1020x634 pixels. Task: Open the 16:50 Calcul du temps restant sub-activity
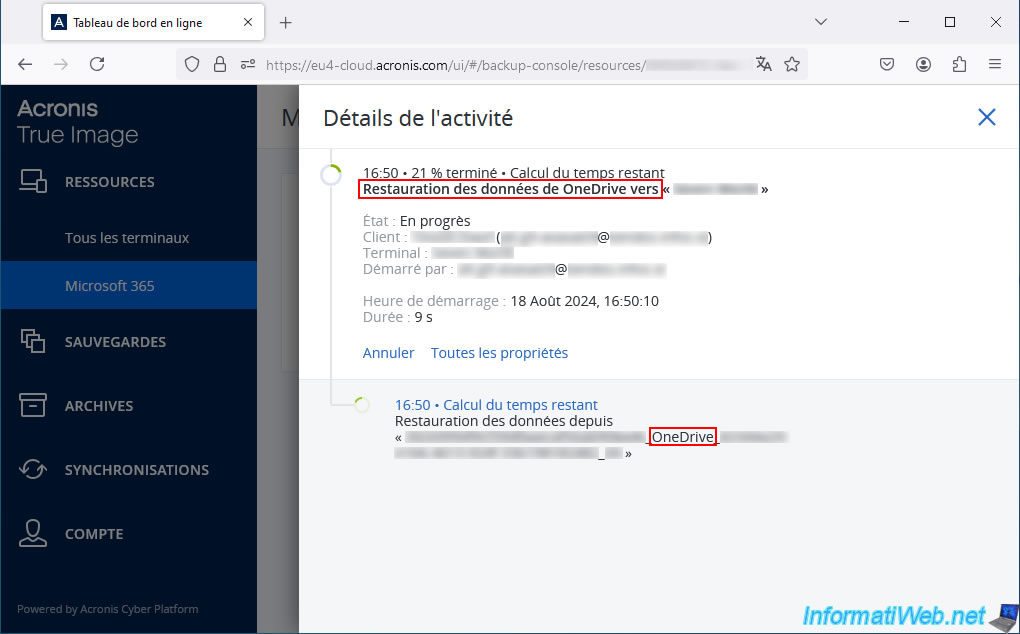(496, 405)
